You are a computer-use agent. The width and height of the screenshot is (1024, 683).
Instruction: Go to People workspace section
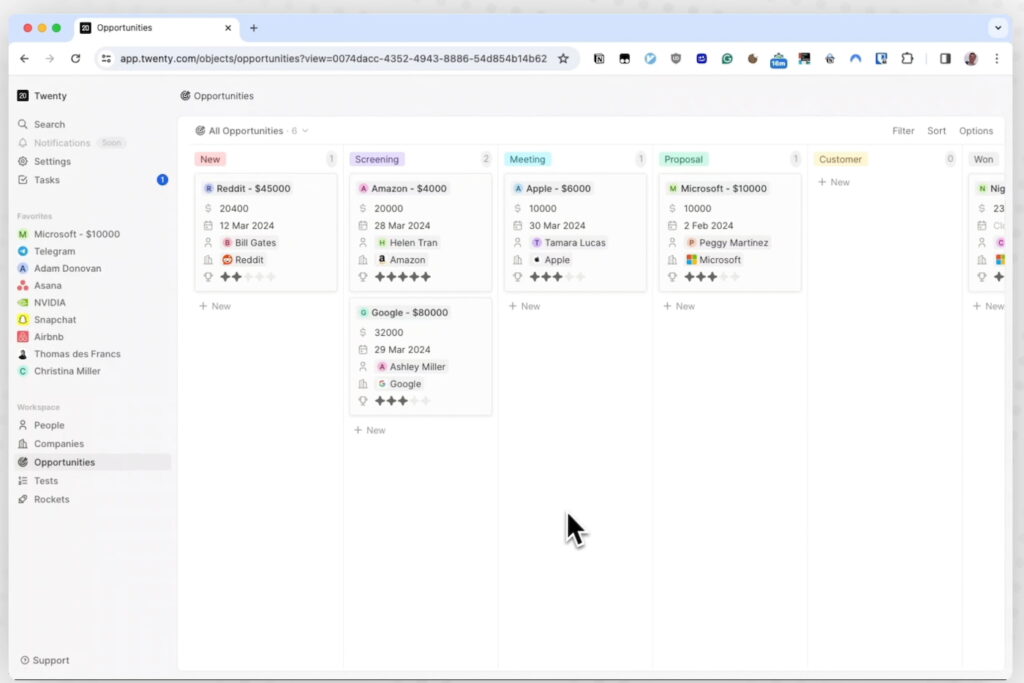point(42,425)
